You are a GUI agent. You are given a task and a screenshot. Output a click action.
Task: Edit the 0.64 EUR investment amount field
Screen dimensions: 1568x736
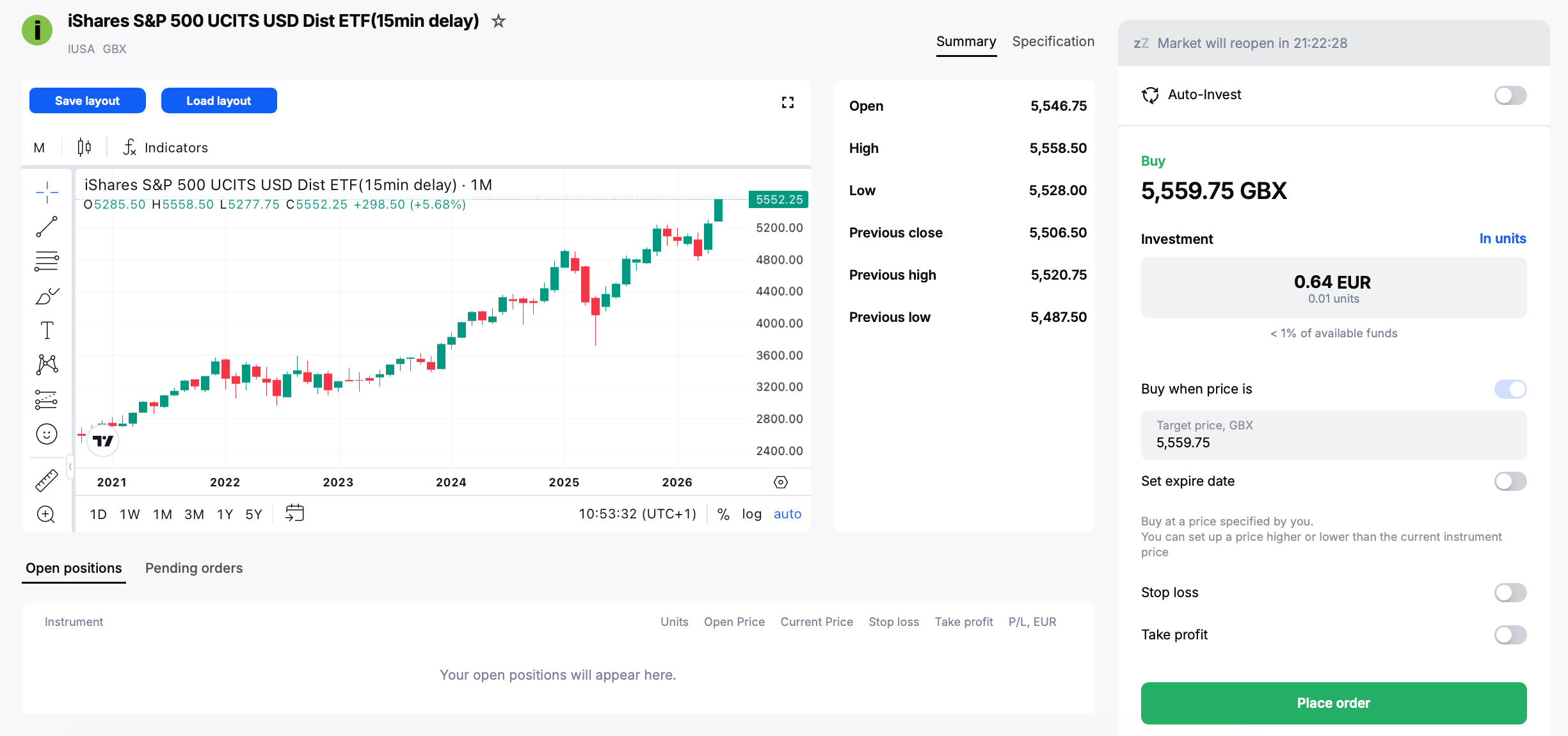point(1334,287)
